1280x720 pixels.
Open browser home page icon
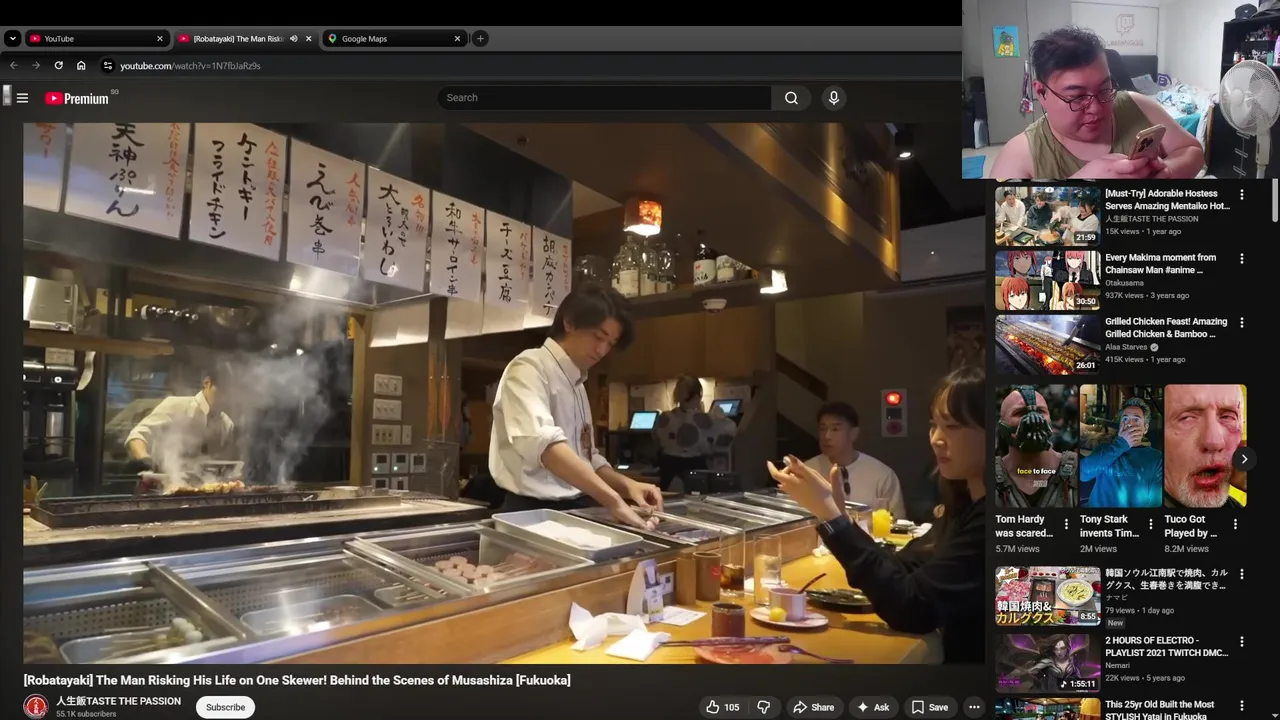tap(81, 65)
